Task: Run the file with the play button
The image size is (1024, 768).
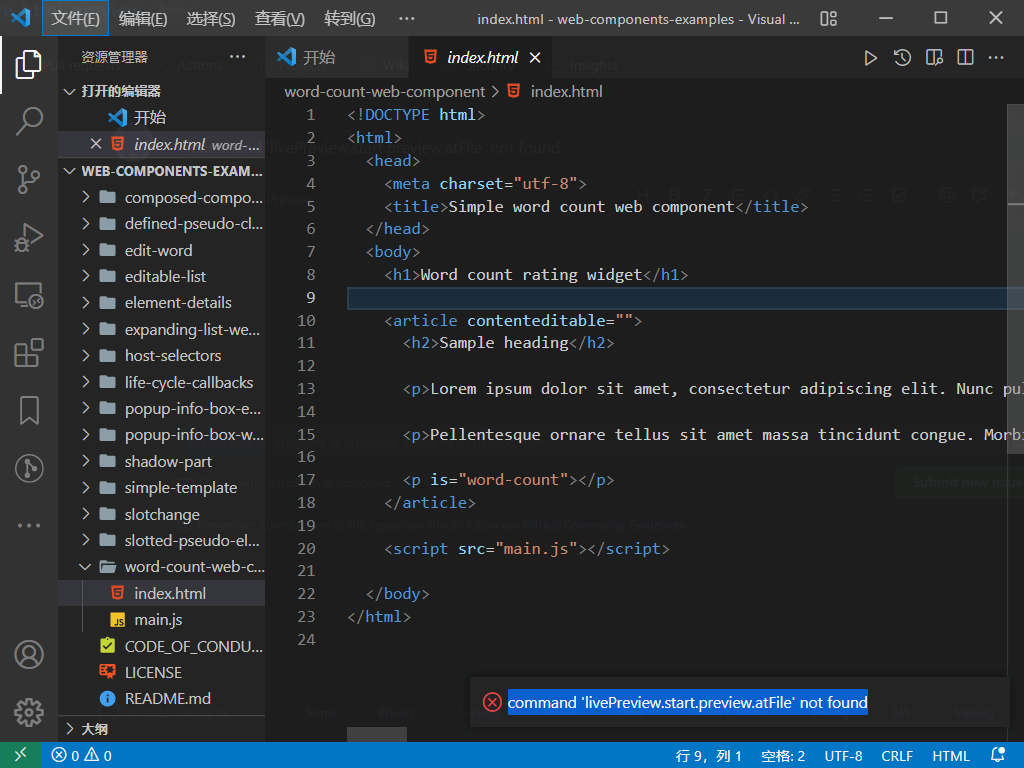Action: [x=870, y=58]
